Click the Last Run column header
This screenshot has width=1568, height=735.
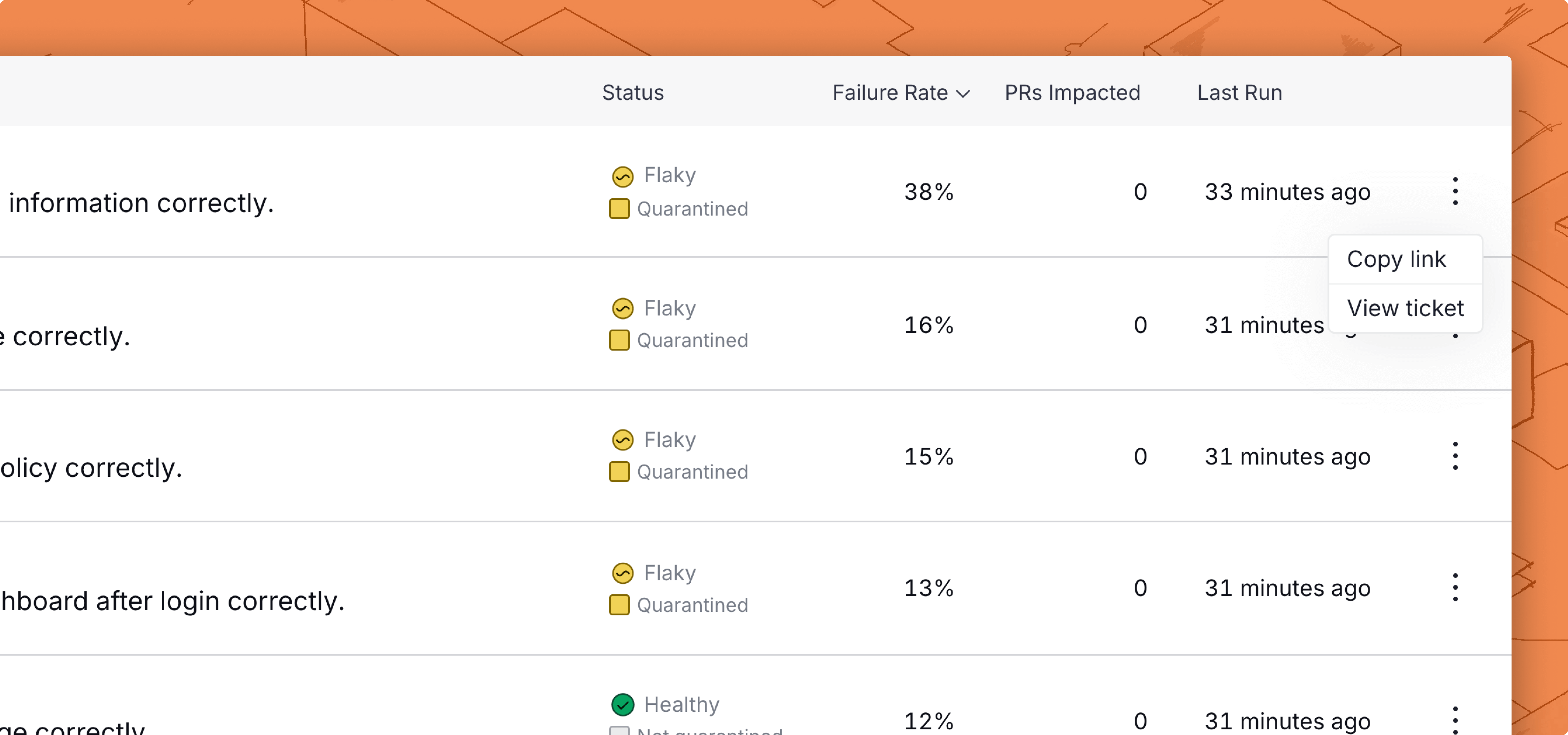[1239, 92]
